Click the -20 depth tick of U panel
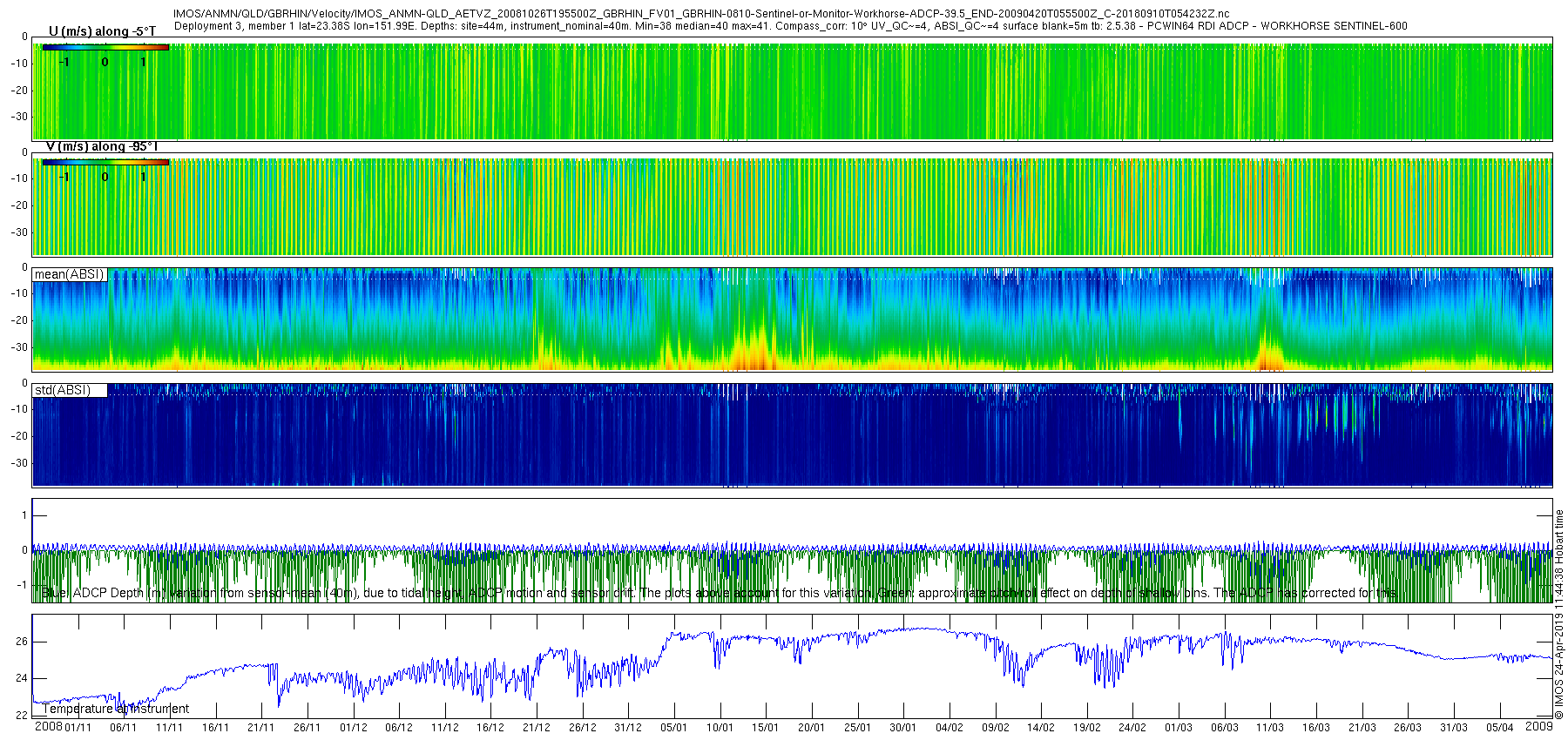Screen dimensions: 1568x740 [x=19, y=91]
